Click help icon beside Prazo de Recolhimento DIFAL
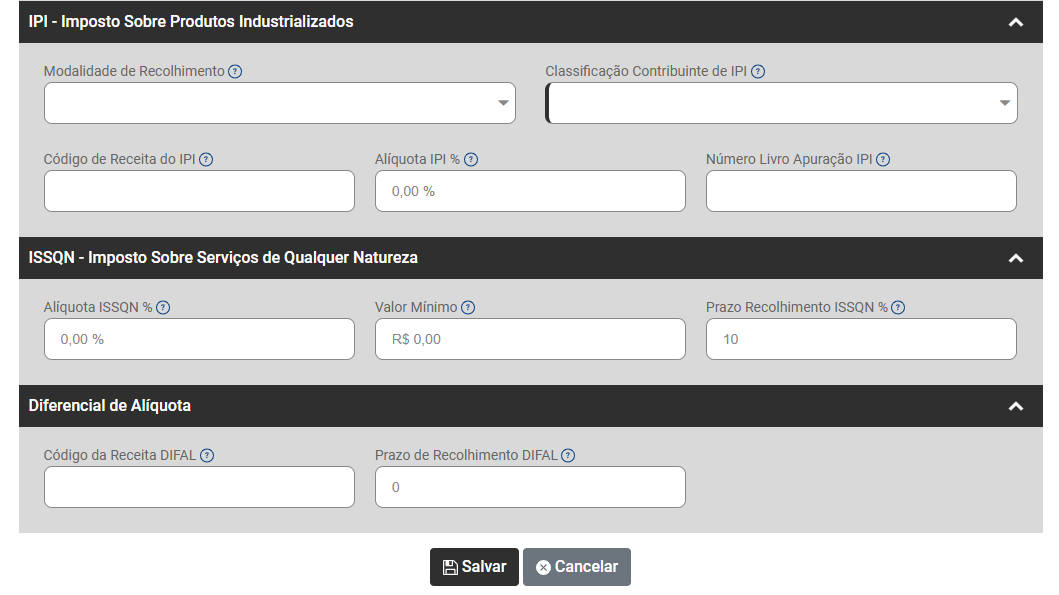Image resolution: width=1059 pixels, height=595 pixels. 568,456
